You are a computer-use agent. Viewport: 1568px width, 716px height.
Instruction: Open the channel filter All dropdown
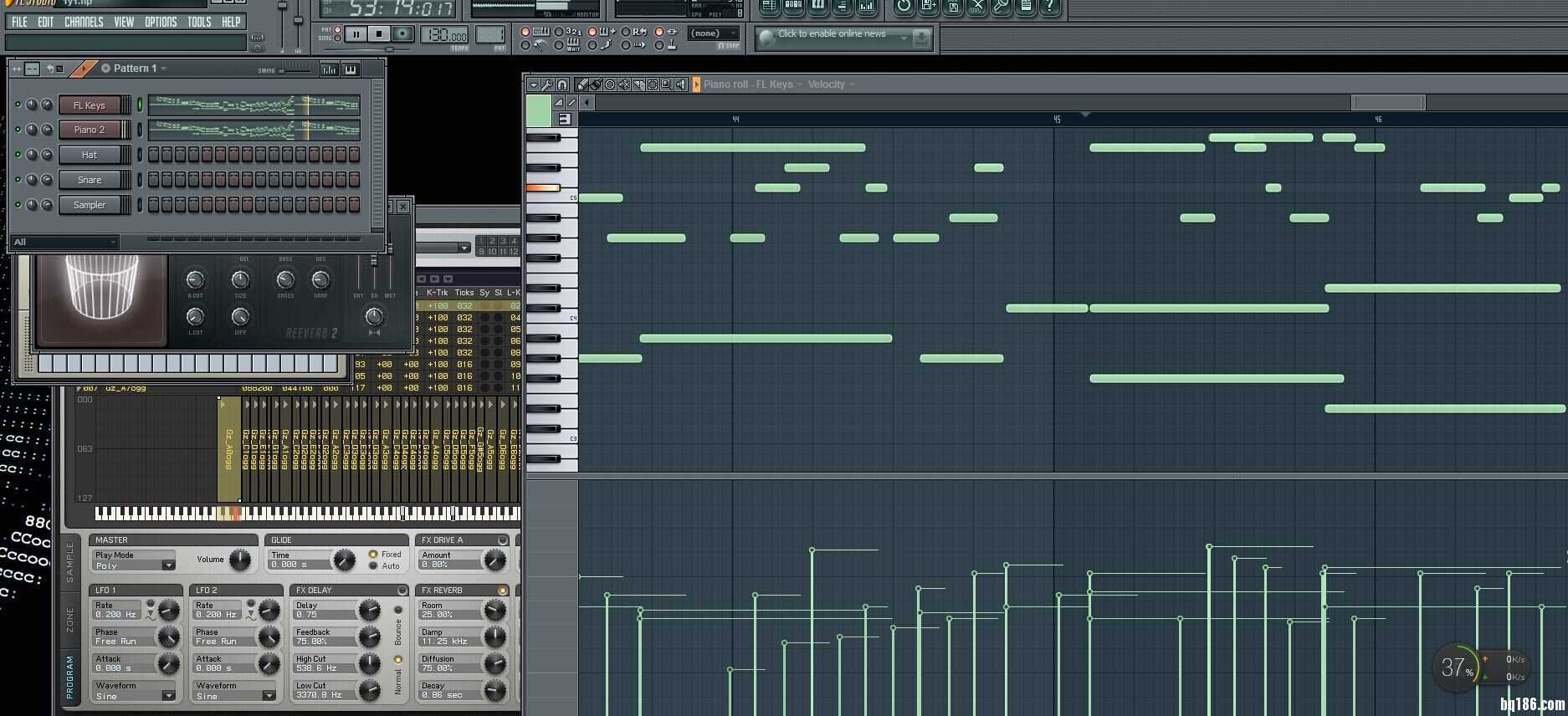pos(65,243)
